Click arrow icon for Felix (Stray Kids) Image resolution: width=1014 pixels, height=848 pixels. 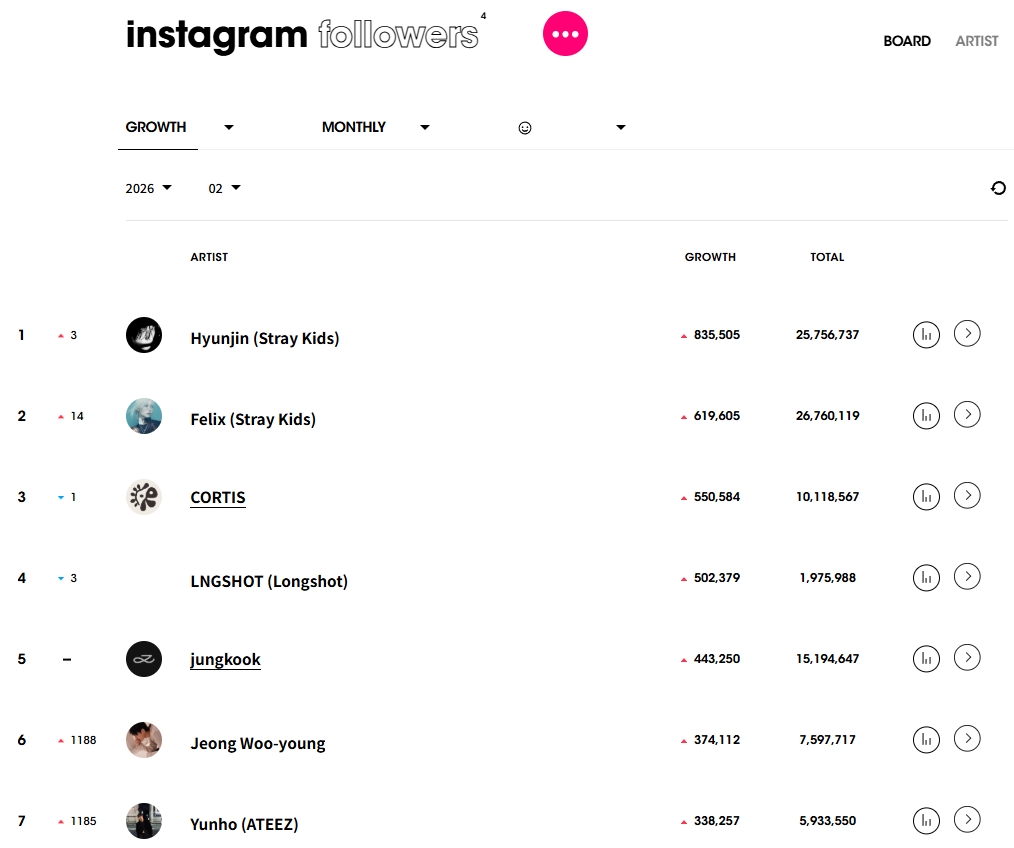967,414
